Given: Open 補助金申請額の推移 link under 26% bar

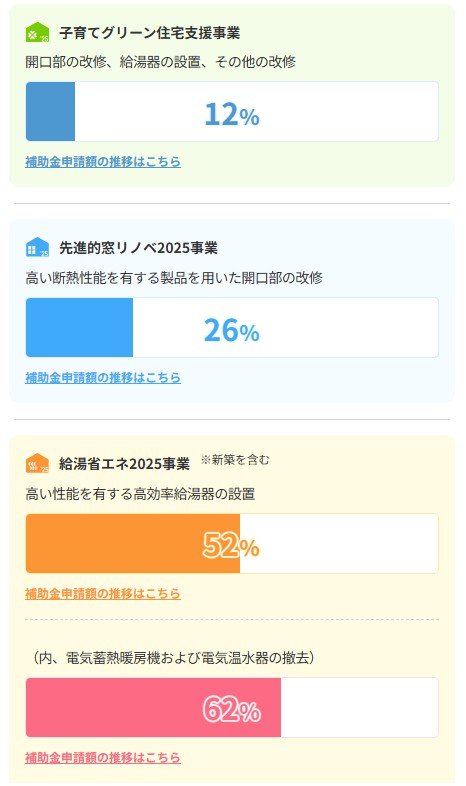Looking at the screenshot, I should tap(103, 377).
